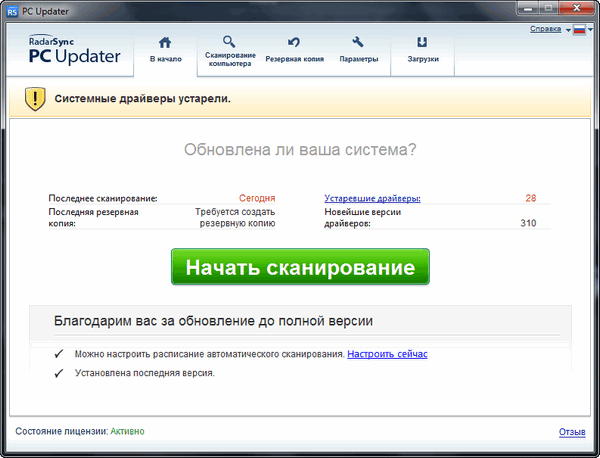The height and width of the screenshot is (458, 600).
Task: Open the Устаревшие драйверы link
Action: tap(372, 199)
